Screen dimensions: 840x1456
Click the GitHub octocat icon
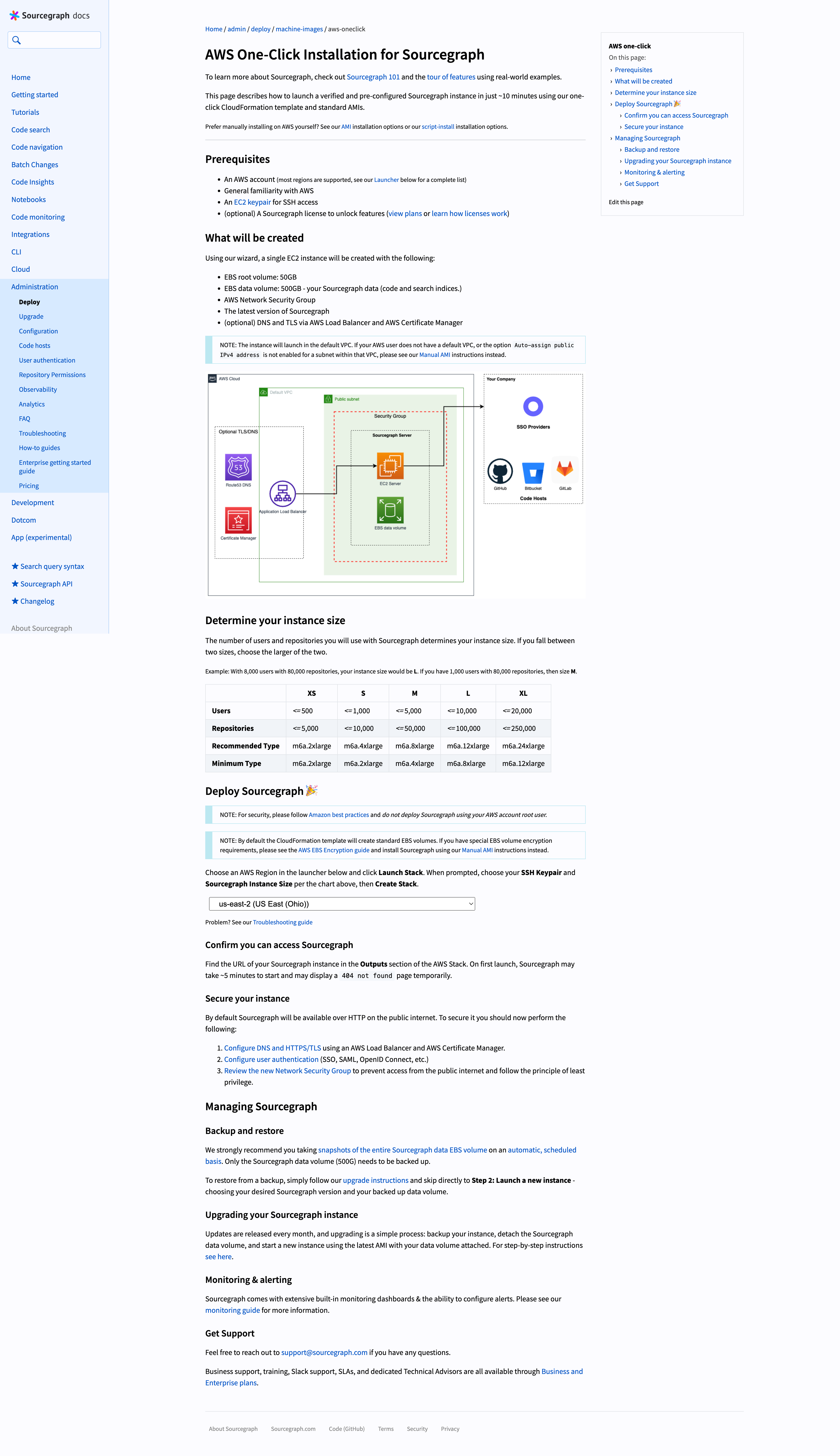pos(500,471)
